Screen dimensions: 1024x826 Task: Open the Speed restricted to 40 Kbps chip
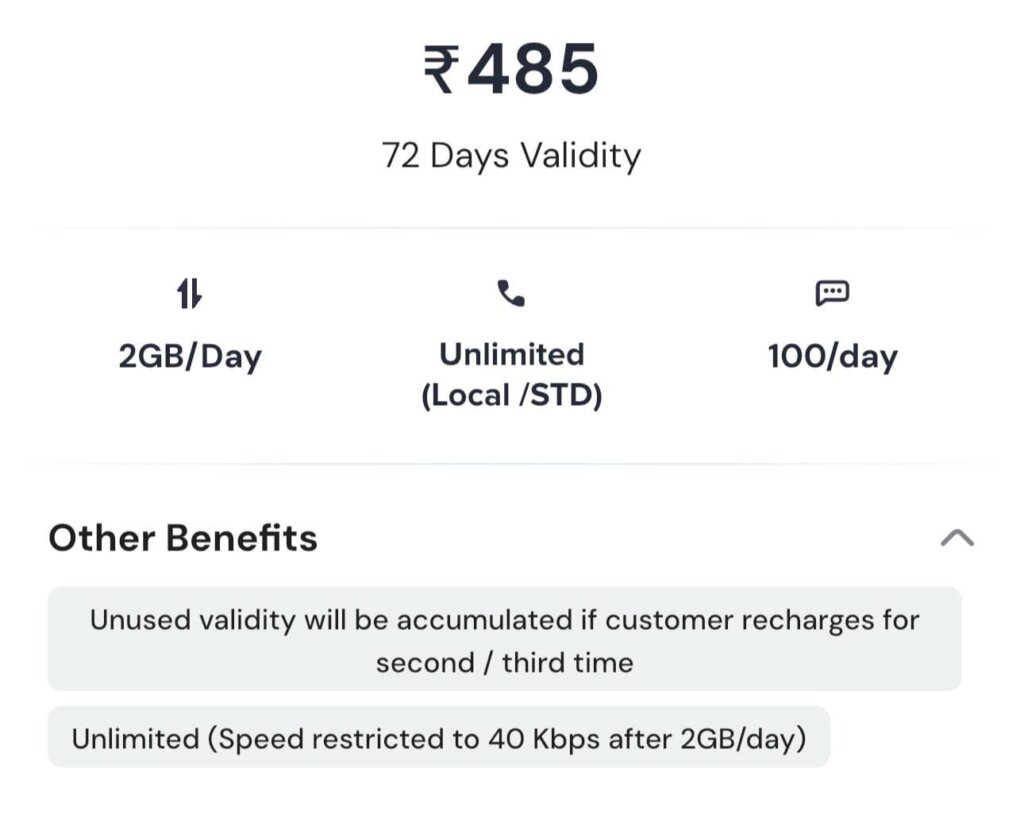tap(439, 737)
